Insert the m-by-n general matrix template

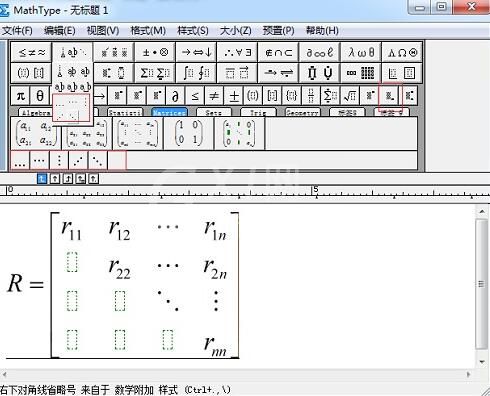point(138,133)
